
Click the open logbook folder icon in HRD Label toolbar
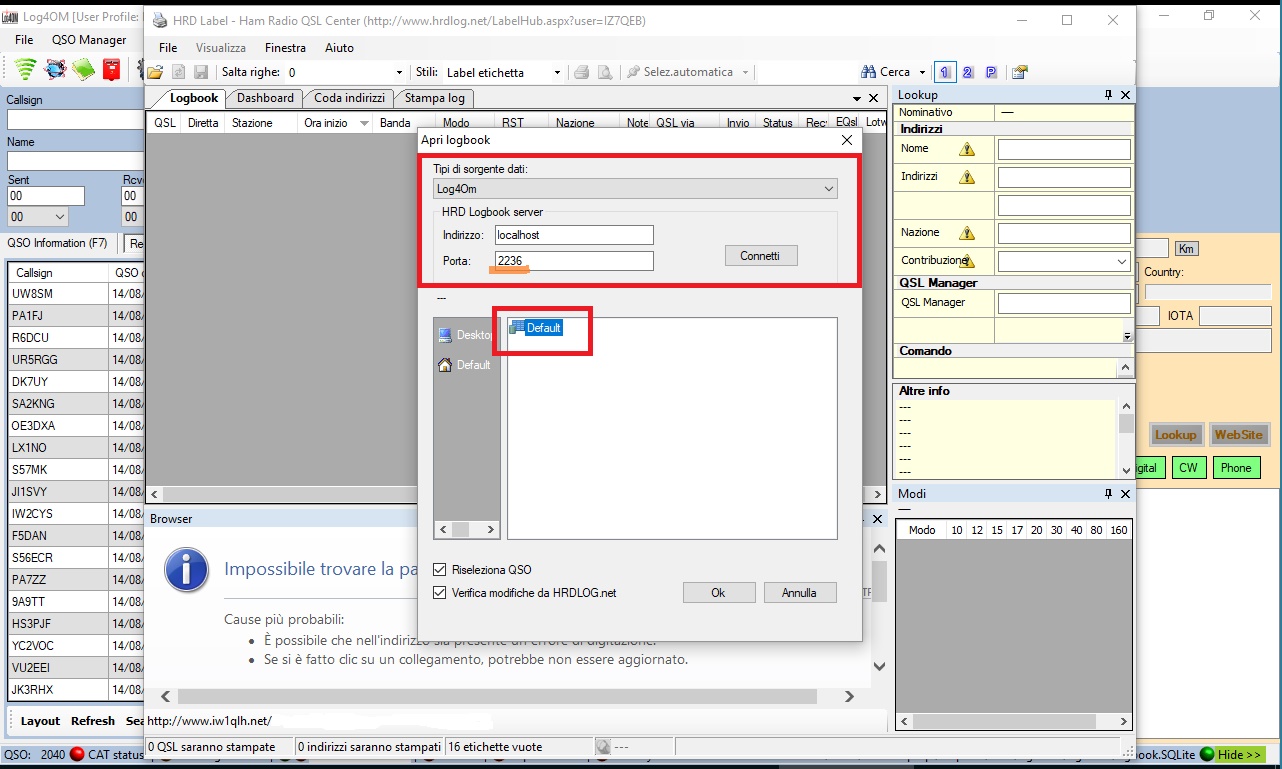[155, 72]
